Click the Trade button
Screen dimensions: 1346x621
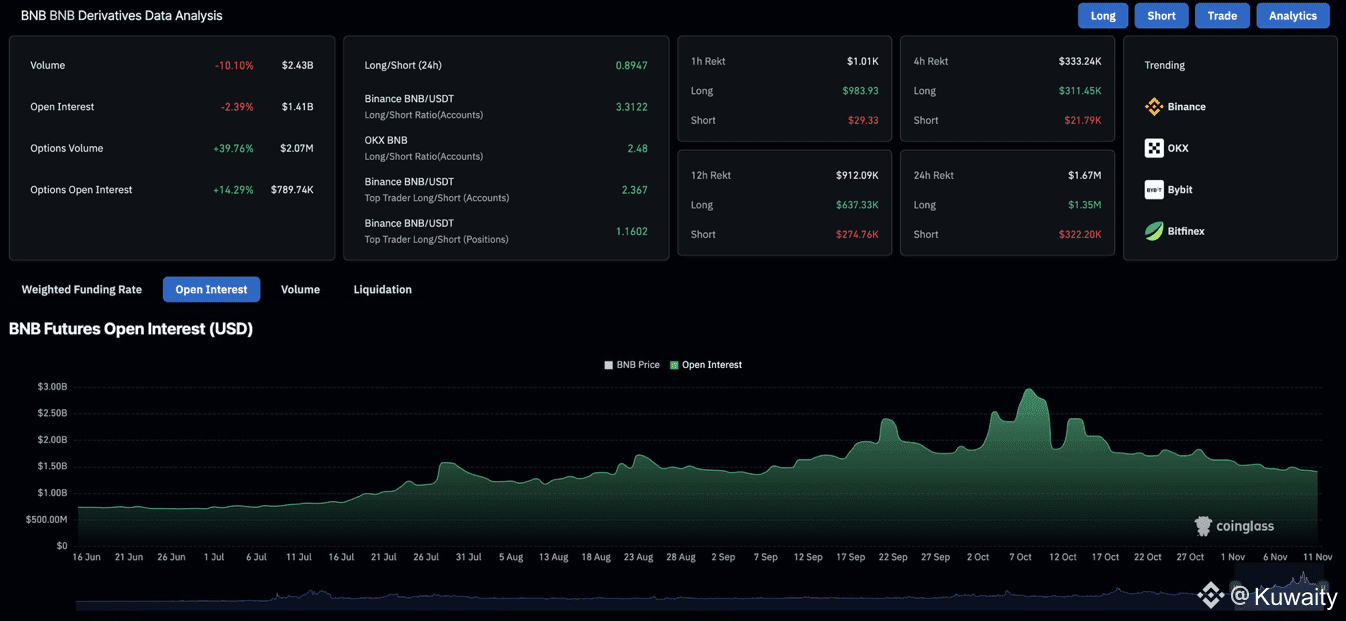click(x=1221, y=16)
